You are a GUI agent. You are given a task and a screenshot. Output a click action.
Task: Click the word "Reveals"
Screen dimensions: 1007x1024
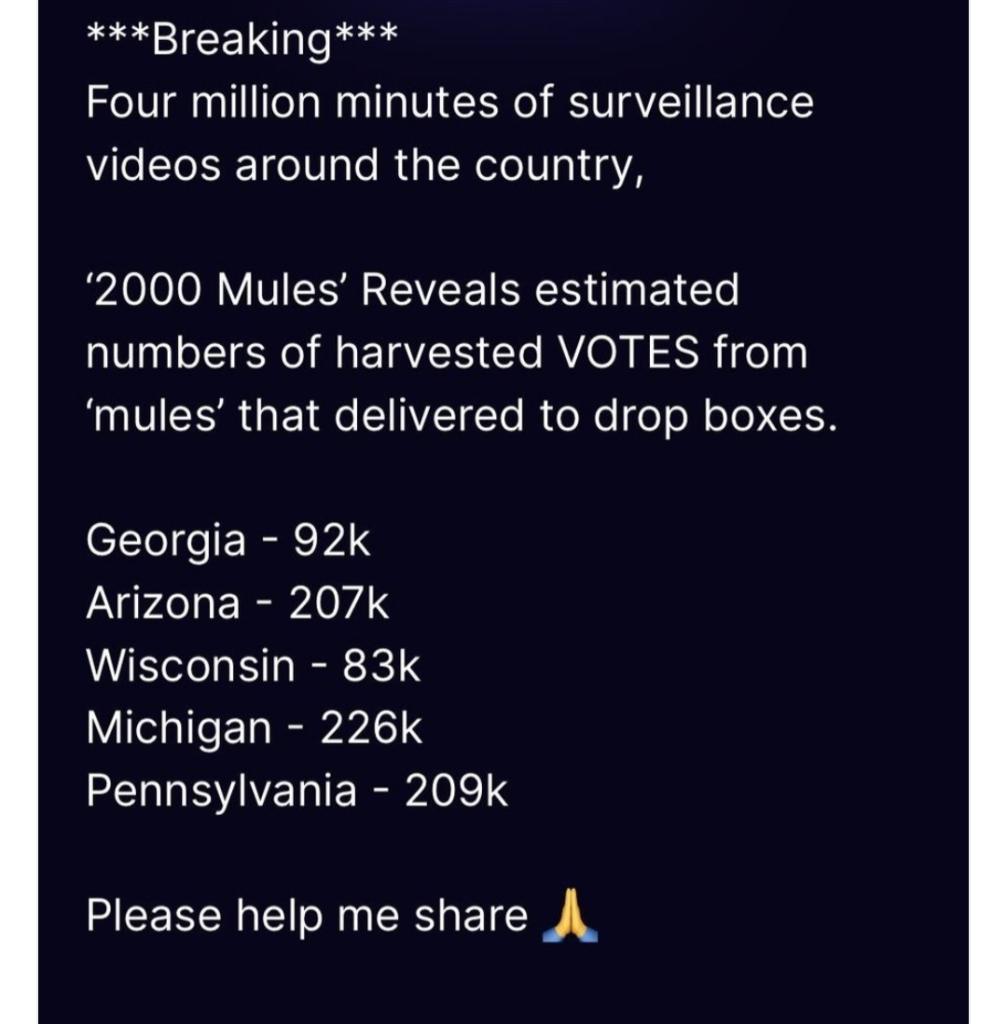[x=440, y=290]
